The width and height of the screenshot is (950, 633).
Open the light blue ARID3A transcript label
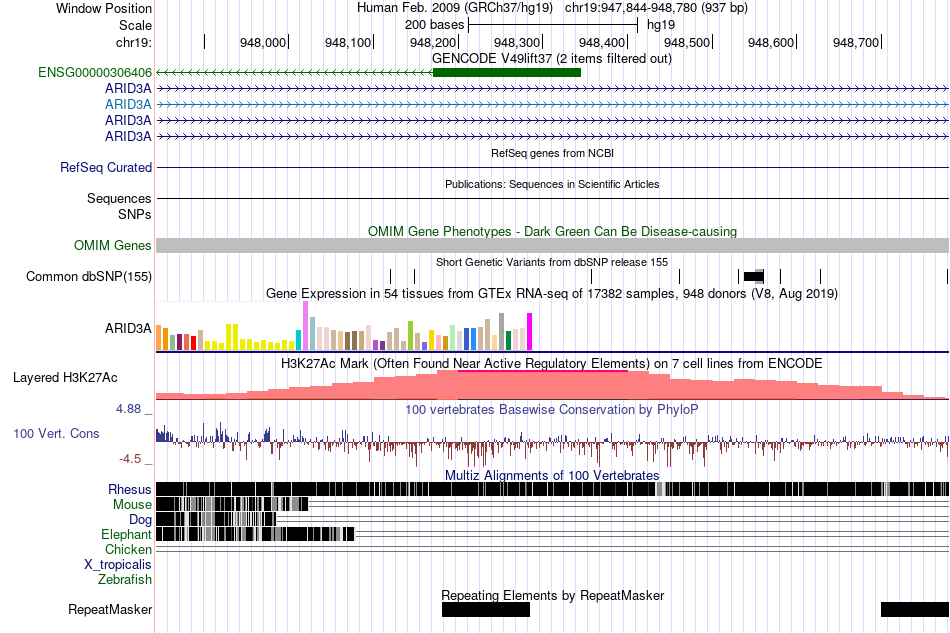coord(128,104)
